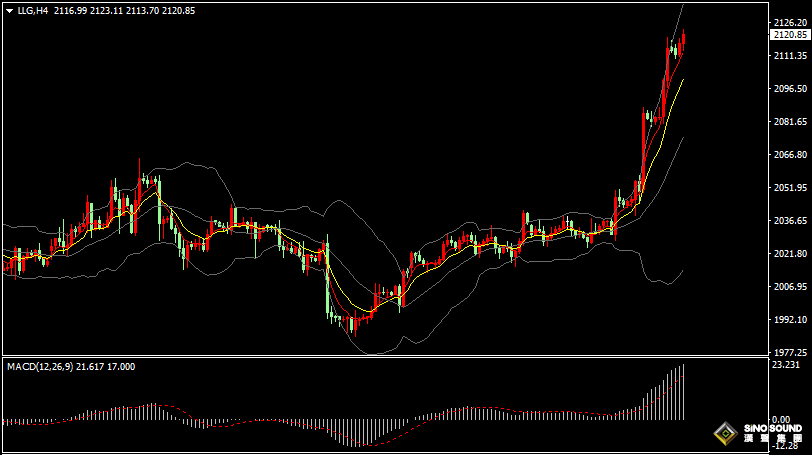The image size is (812, 455).
Task: Click the 1977.25 price axis label
Action: [790, 353]
